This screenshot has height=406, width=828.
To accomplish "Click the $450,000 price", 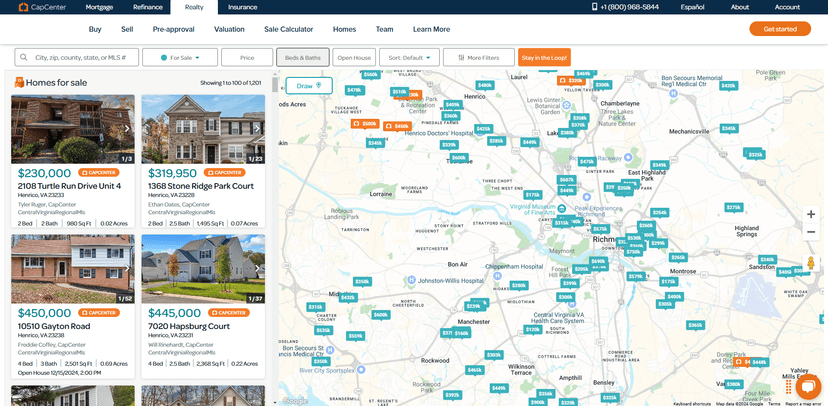I will pos(44,313).
